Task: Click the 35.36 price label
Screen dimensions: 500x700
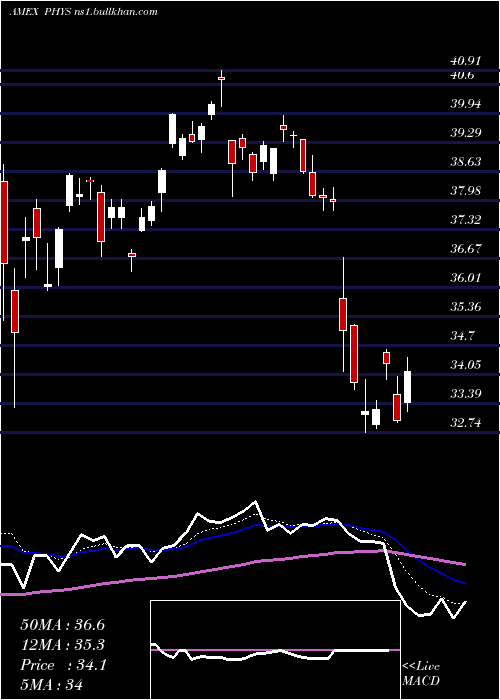Action: pyautogui.click(x=466, y=307)
